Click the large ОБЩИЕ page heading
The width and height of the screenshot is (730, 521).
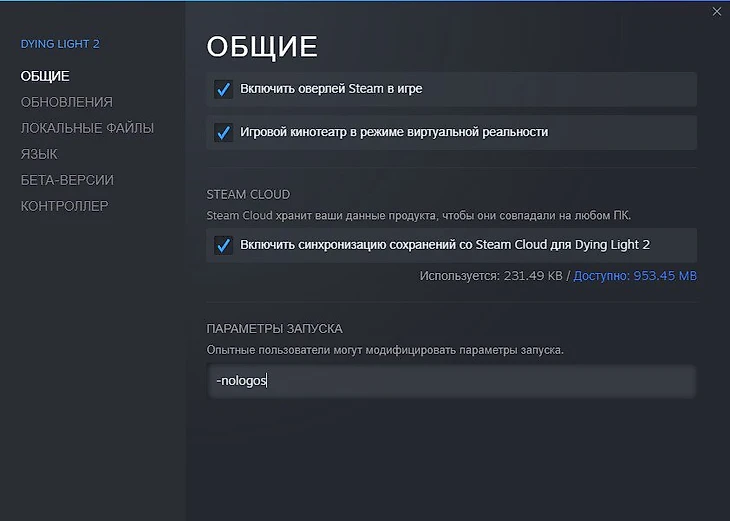point(262,47)
